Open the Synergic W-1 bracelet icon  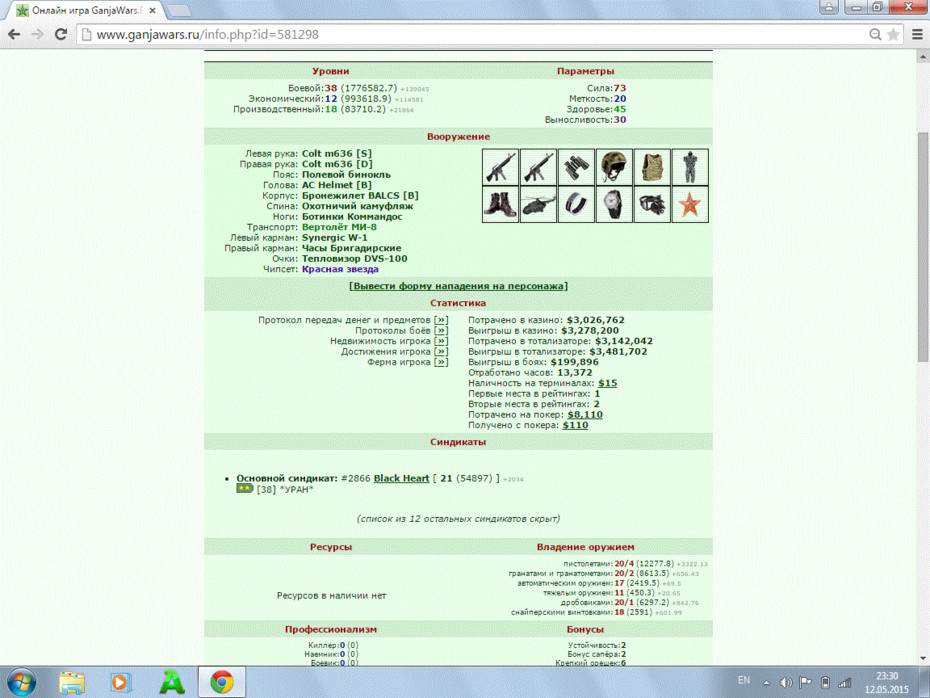(576, 205)
